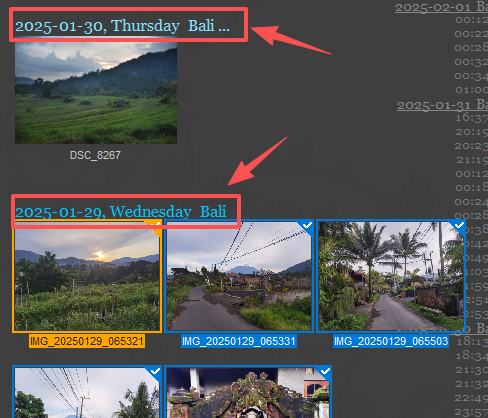This screenshot has width=488, height=418.
Task: Click the IMG_20250129_065331 filename label
Action: coord(239,341)
